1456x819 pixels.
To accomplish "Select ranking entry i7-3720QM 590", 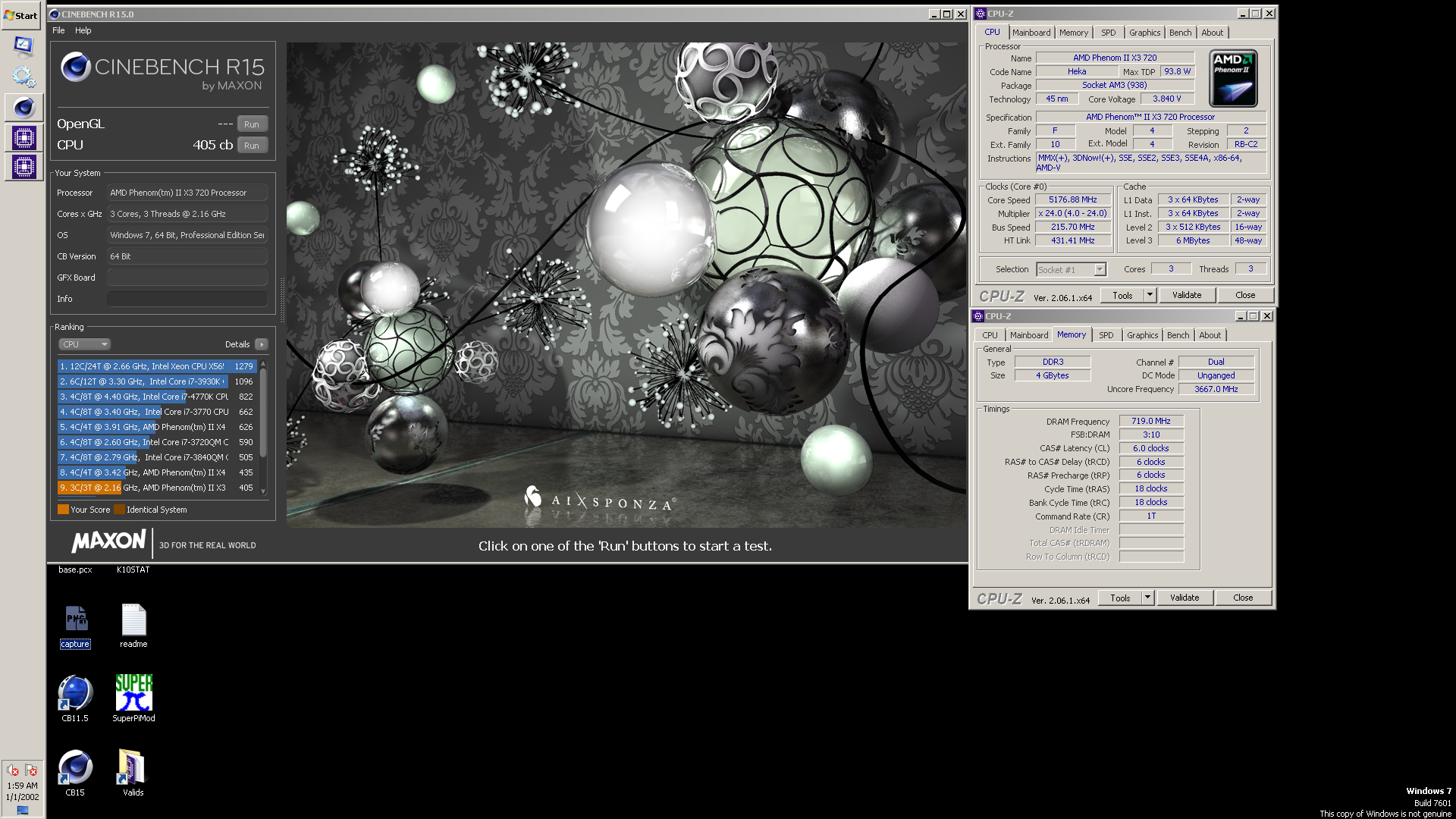I will [157, 442].
